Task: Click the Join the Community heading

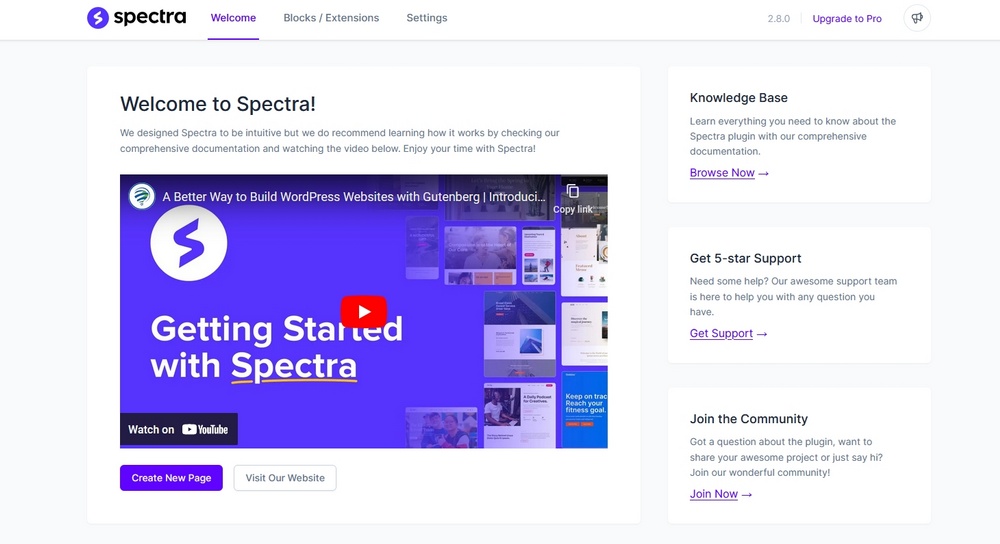Action: pyautogui.click(x=749, y=419)
